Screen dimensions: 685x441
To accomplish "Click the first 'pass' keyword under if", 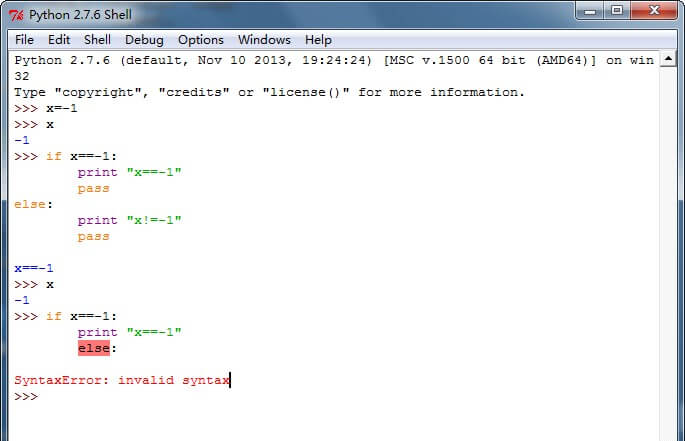I will 93,189.
